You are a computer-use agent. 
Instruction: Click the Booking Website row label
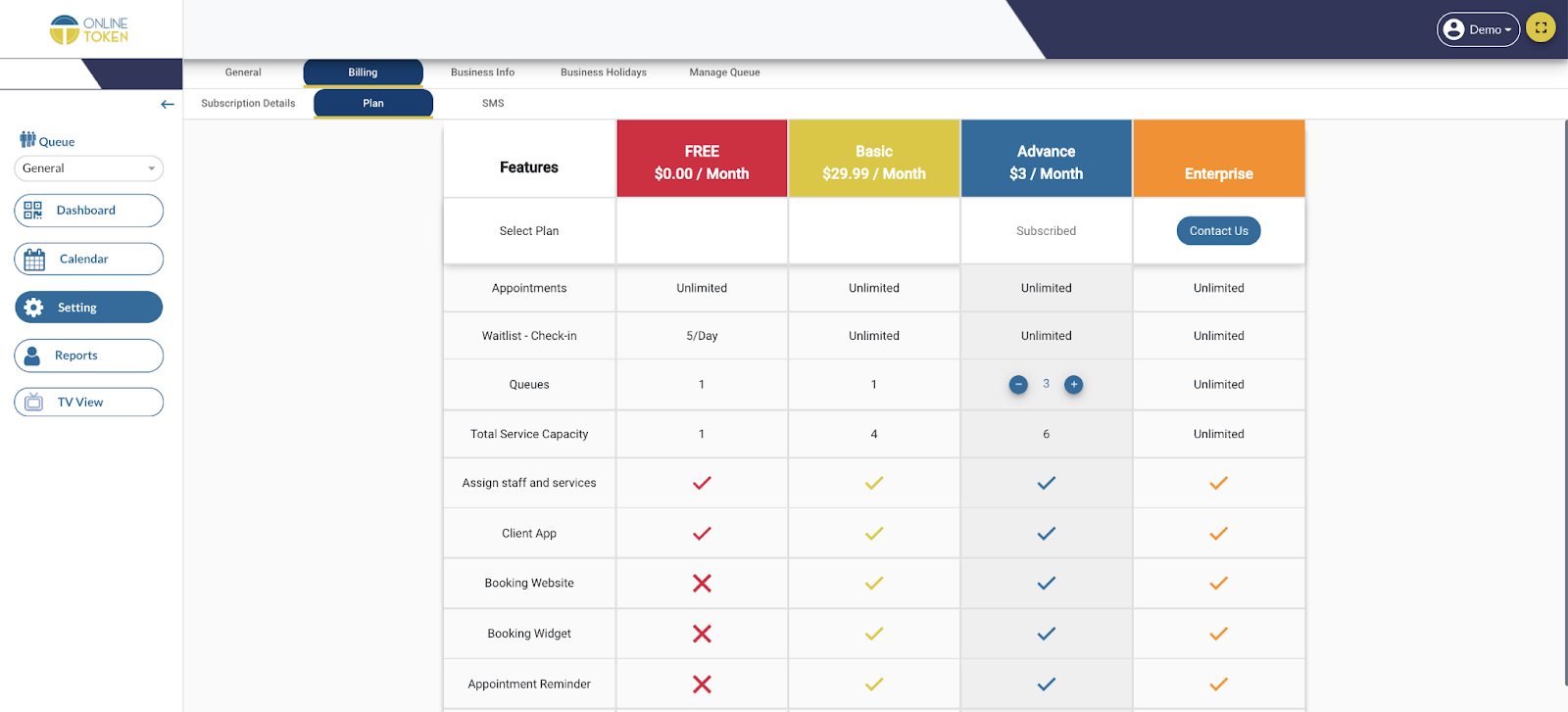tap(529, 583)
